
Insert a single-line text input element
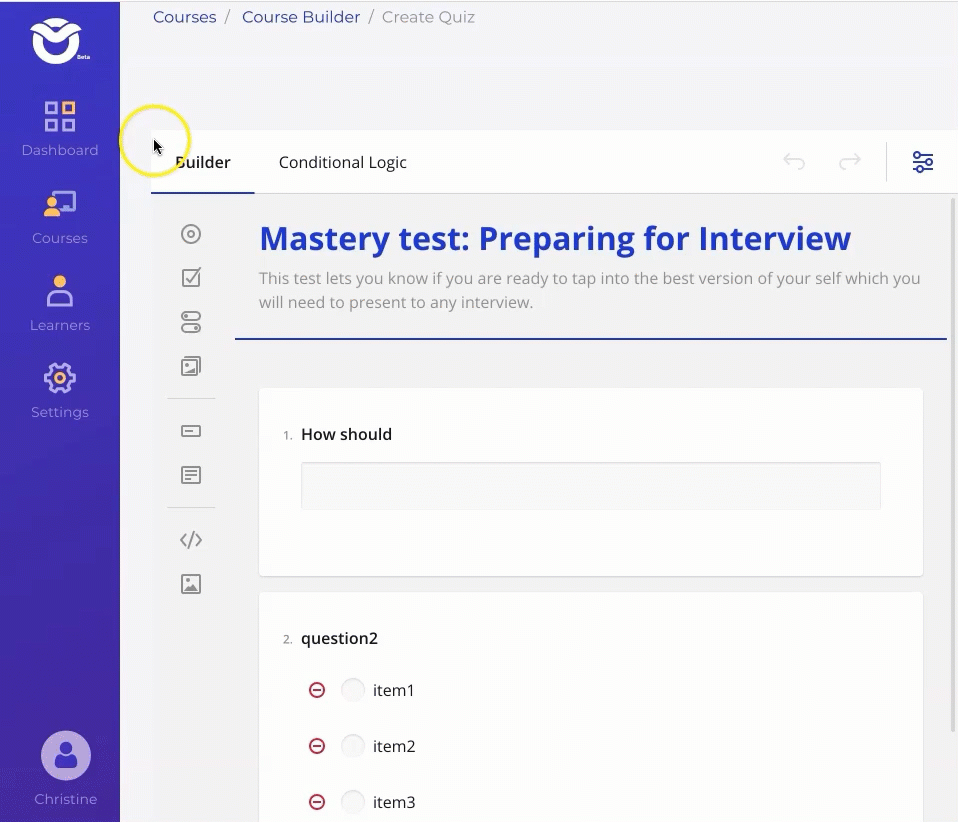(191, 431)
